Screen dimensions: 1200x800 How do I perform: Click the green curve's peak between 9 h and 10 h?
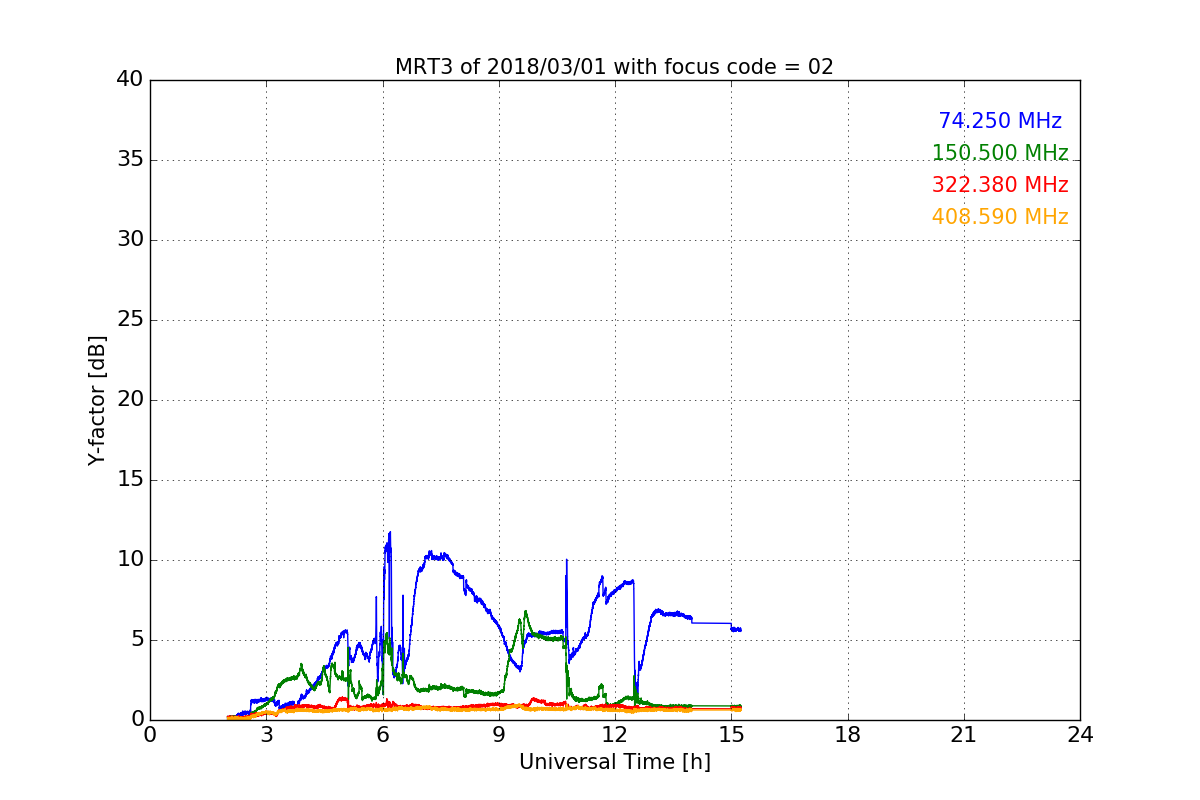(525, 612)
